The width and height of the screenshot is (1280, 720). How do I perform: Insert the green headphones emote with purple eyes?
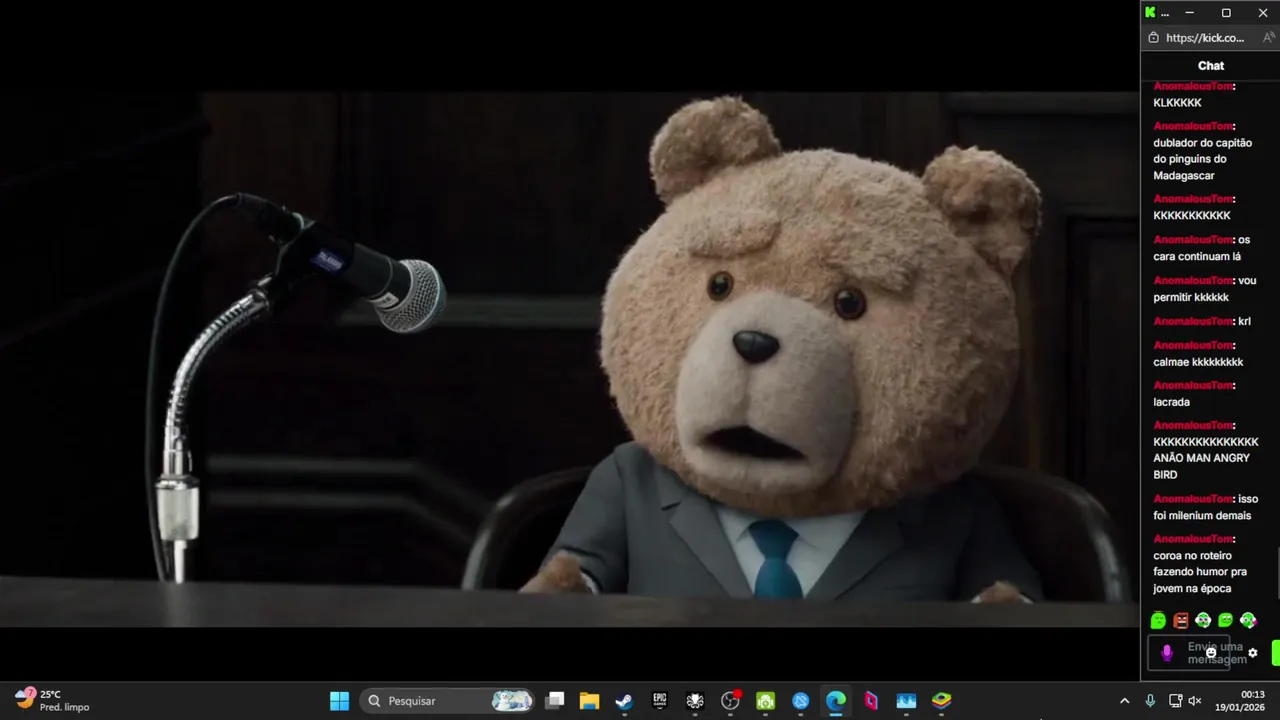click(x=1203, y=620)
